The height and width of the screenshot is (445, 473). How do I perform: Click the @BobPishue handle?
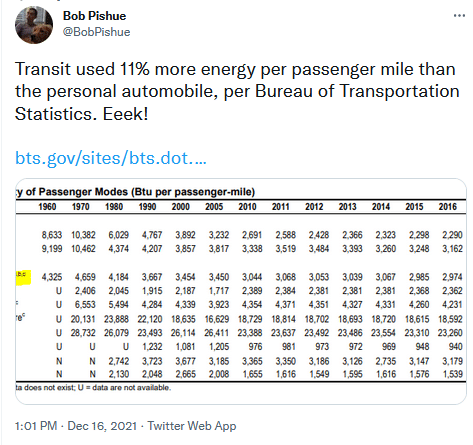(96, 32)
